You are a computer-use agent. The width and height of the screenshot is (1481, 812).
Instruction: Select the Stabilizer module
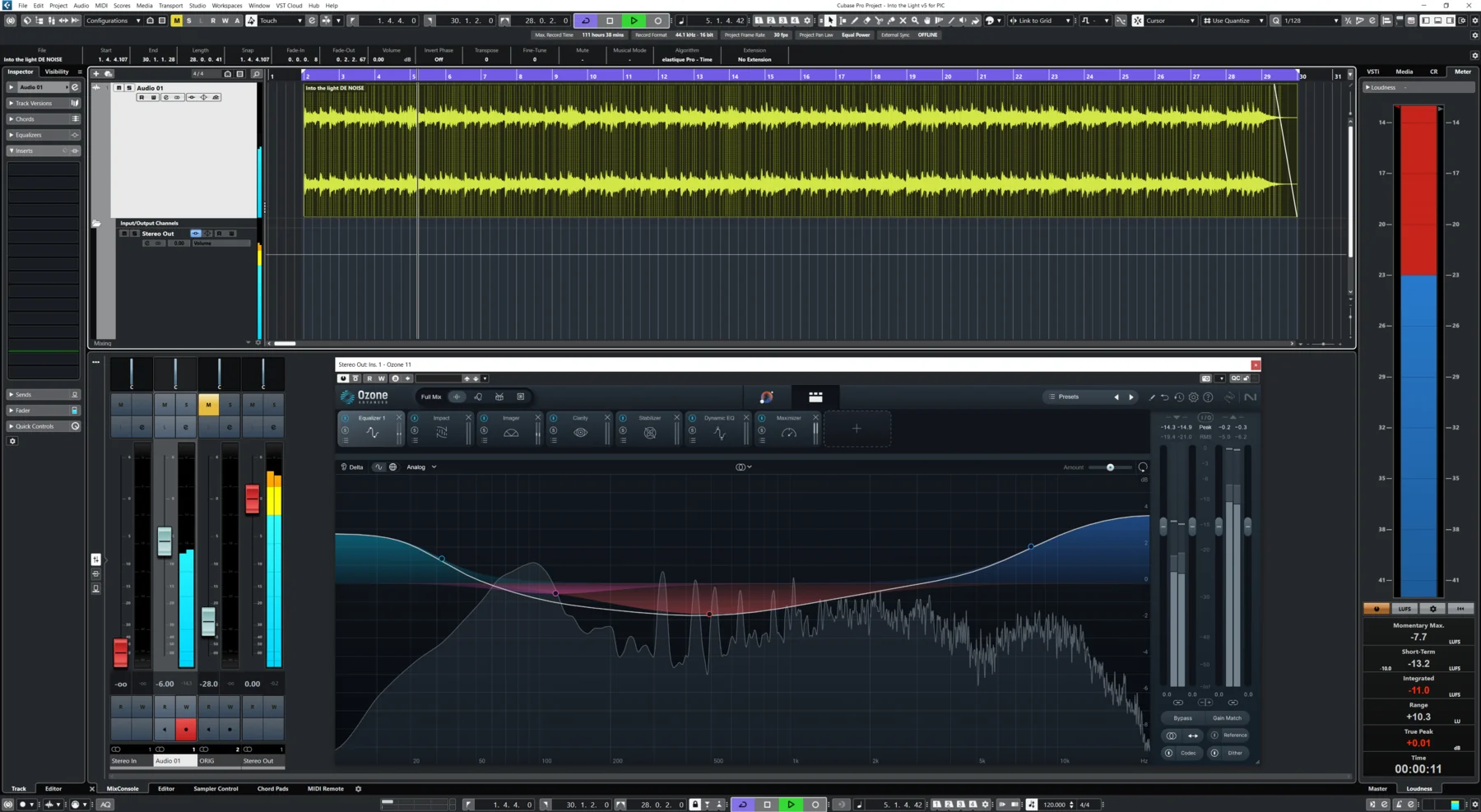[x=649, y=418]
